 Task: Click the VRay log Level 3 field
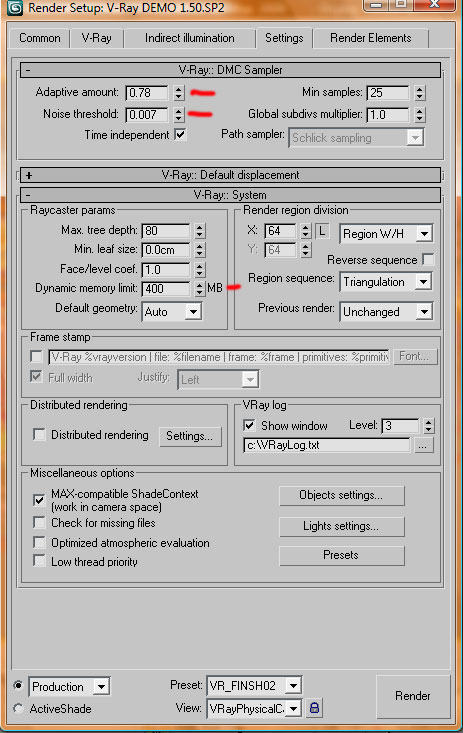pyautogui.click(x=400, y=425)
